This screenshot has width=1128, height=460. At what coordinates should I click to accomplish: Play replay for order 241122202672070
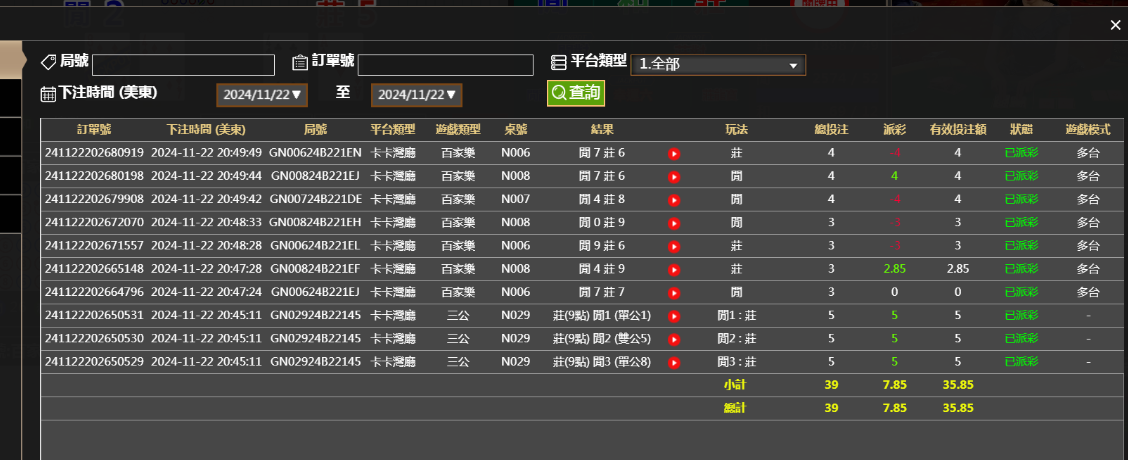674,223
